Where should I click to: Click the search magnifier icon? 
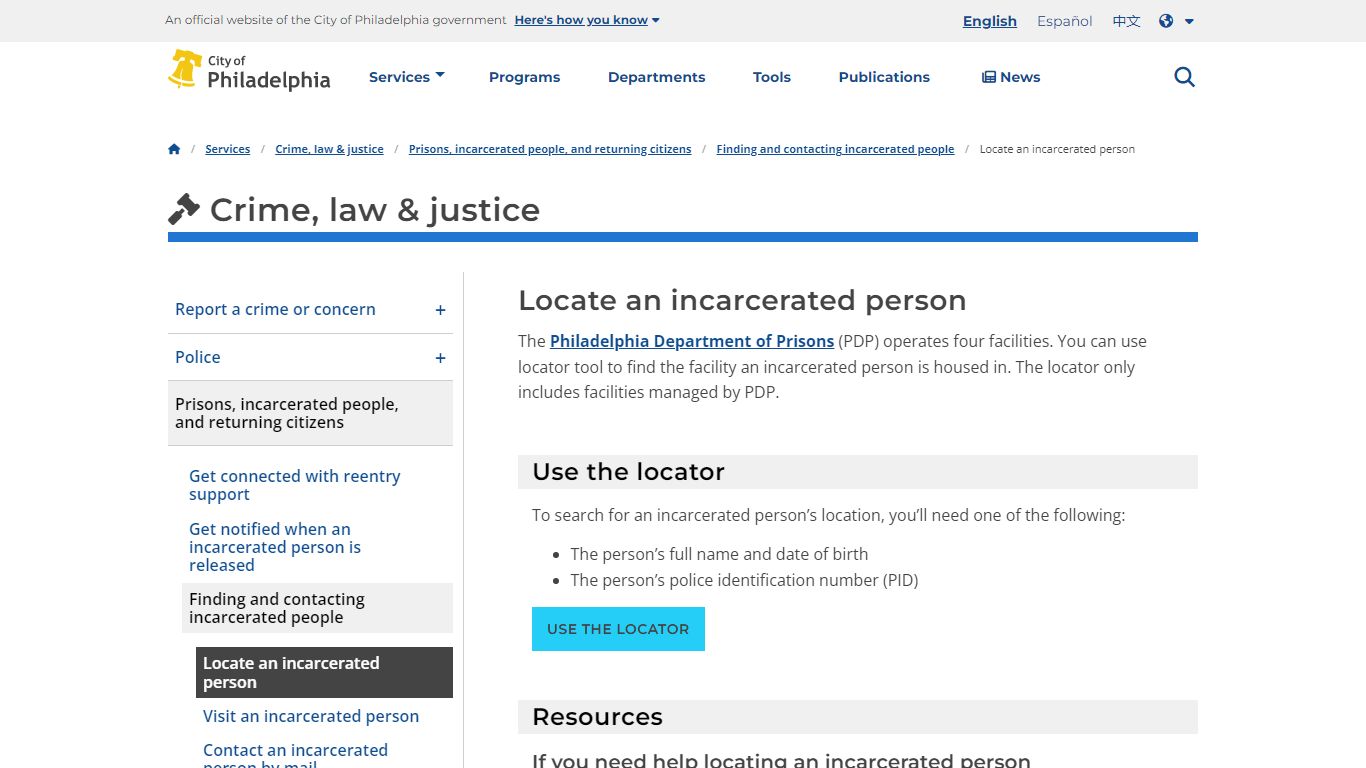(x=1184, y=77)
